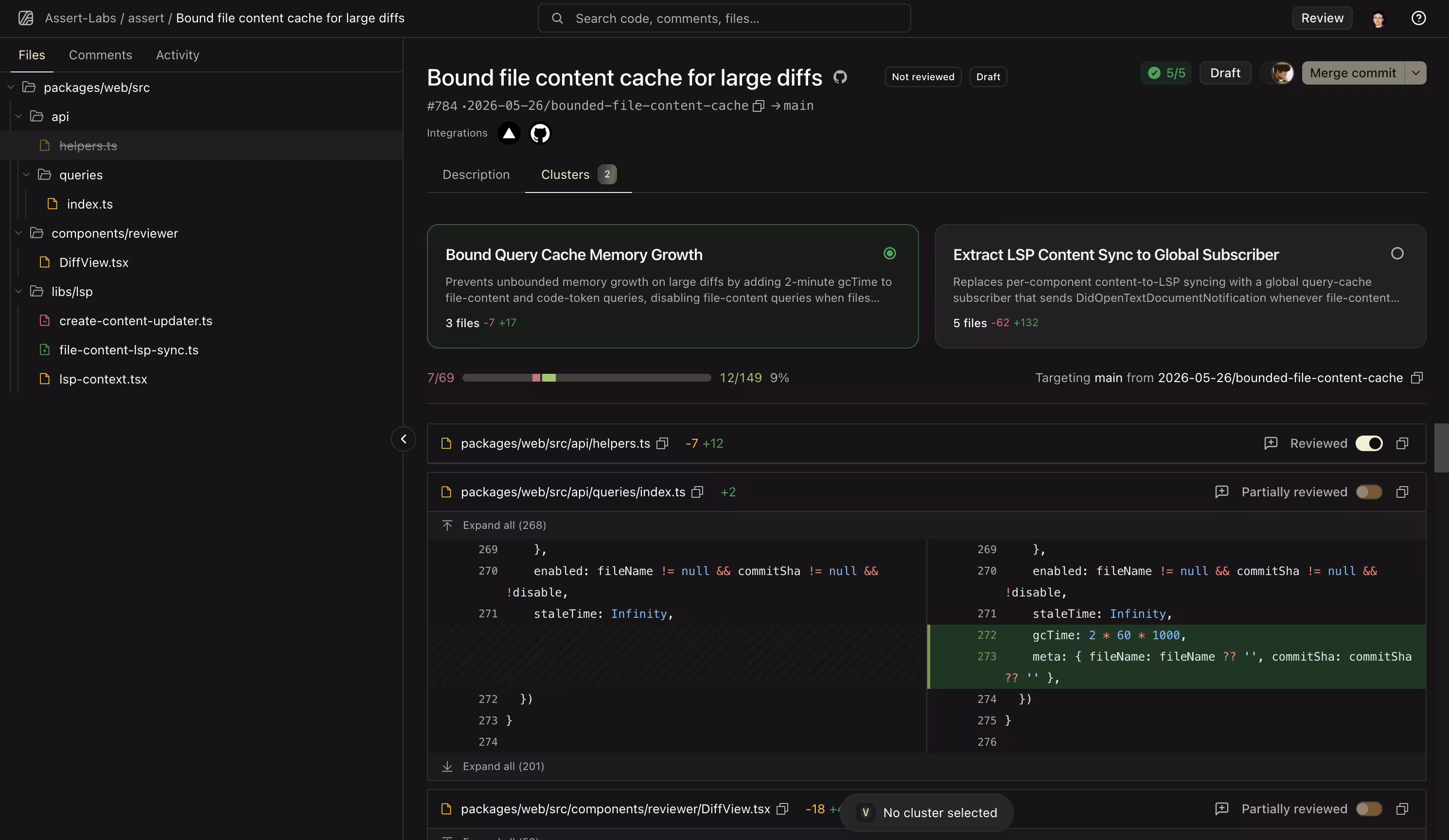The width and height of the screenshot is (1449, 840).
Task: Open the Clusters tab
Action: (579, 175)
